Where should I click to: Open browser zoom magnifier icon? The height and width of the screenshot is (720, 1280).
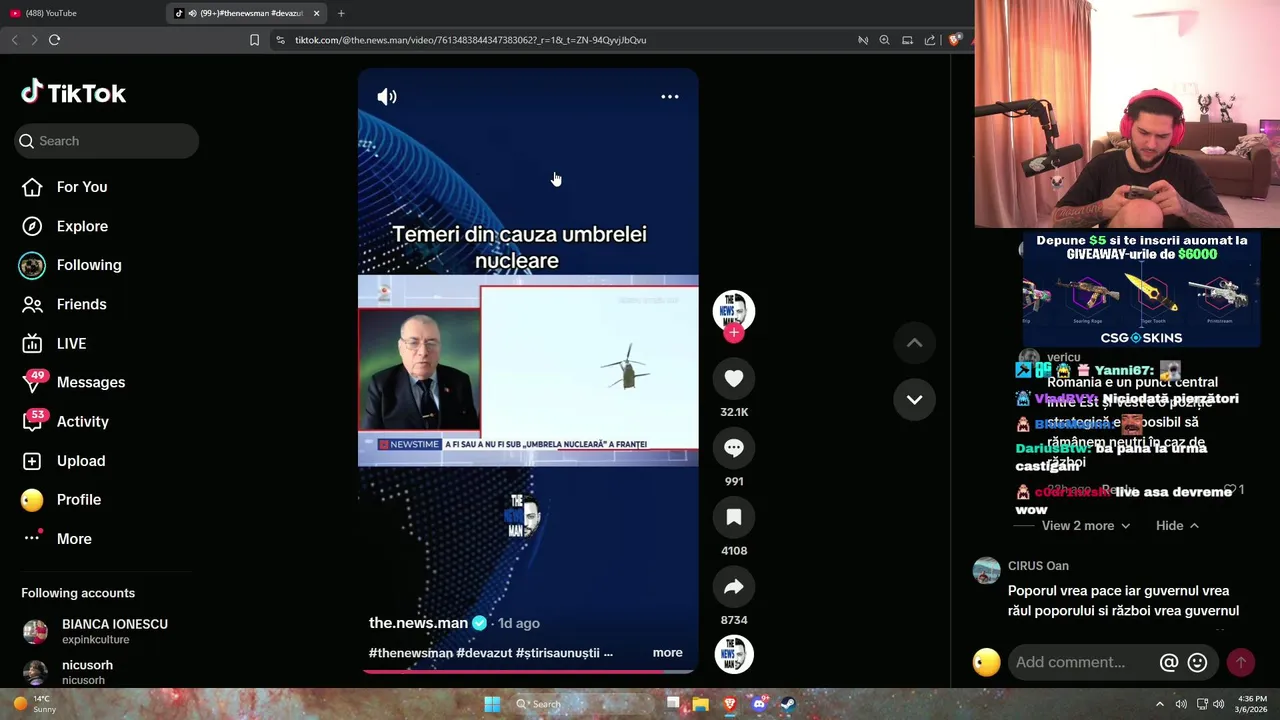pos(884,40)
